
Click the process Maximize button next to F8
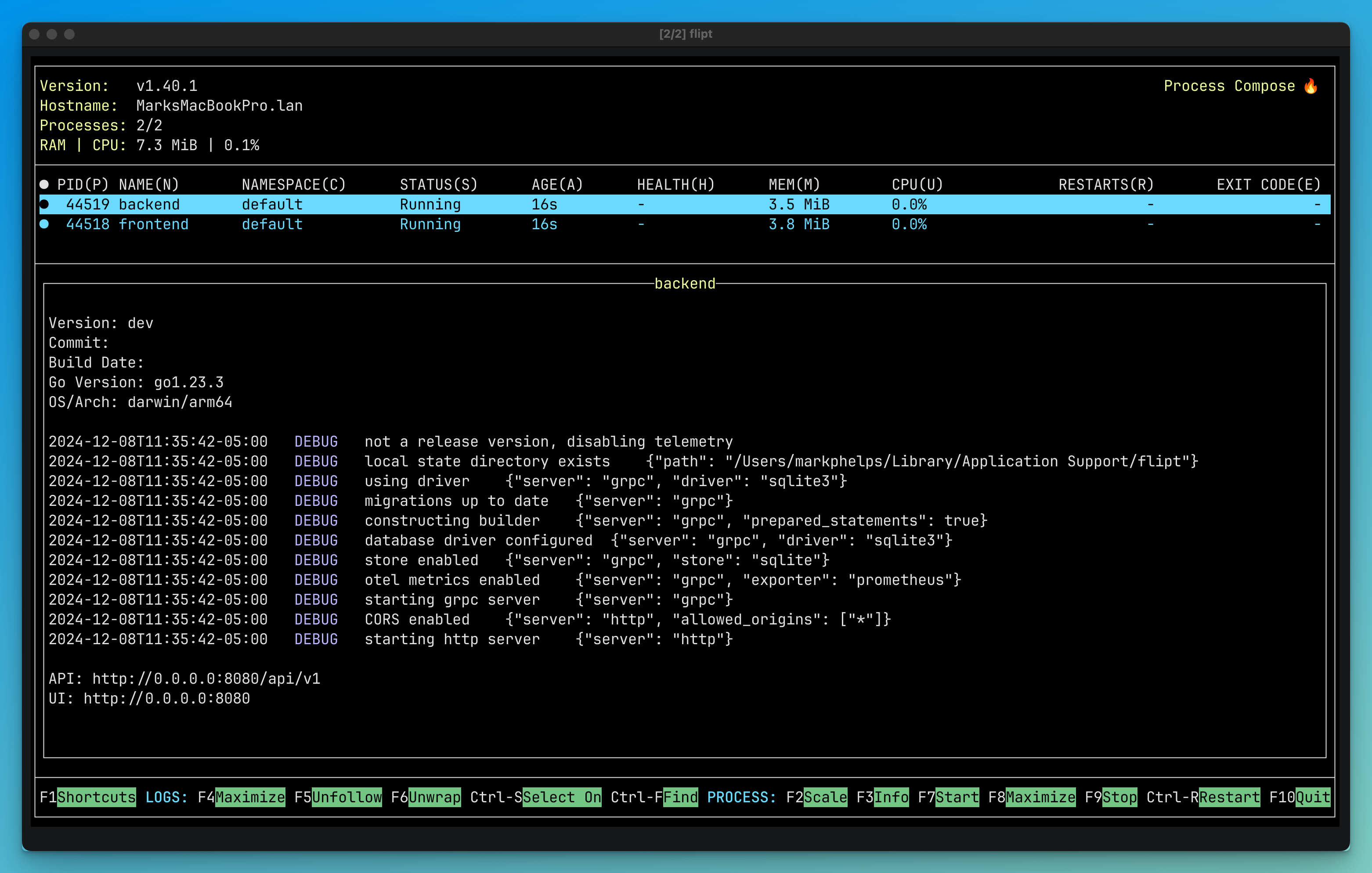[1040, 797]
